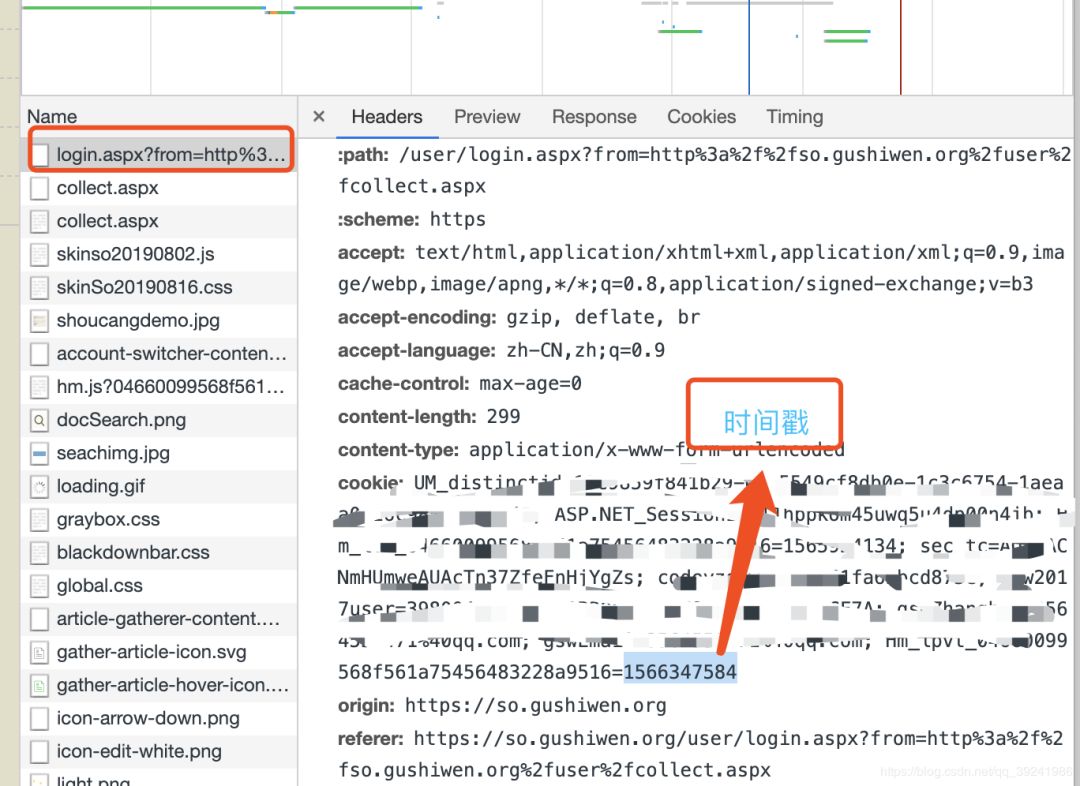This screenshot has height=786, width=1080.
Task: Select shoucangdemo.jpg request
Action: click(160, 320)
